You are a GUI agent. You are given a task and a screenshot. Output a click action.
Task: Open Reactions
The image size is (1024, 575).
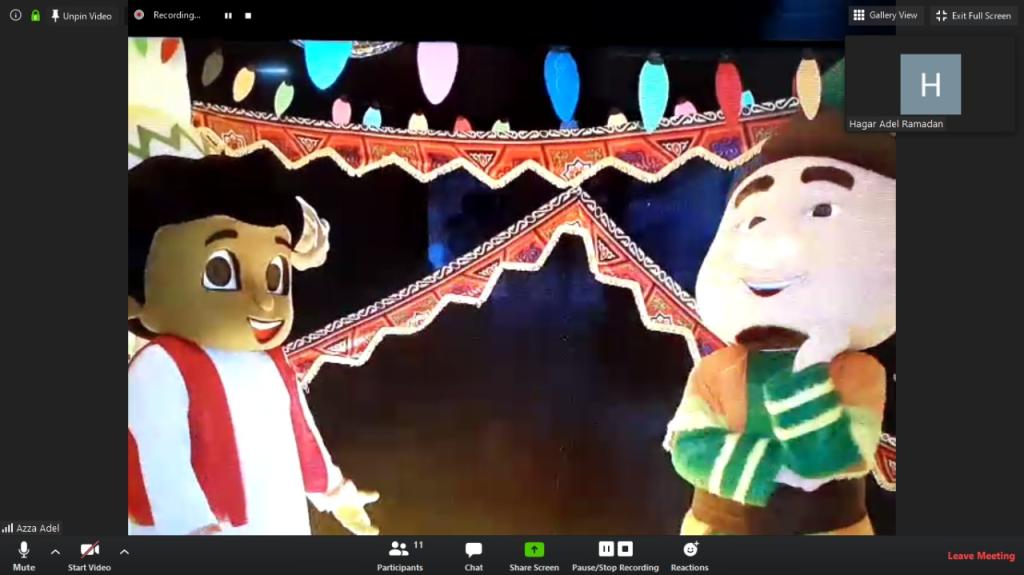pyautogui.click(x=690, y=555)
